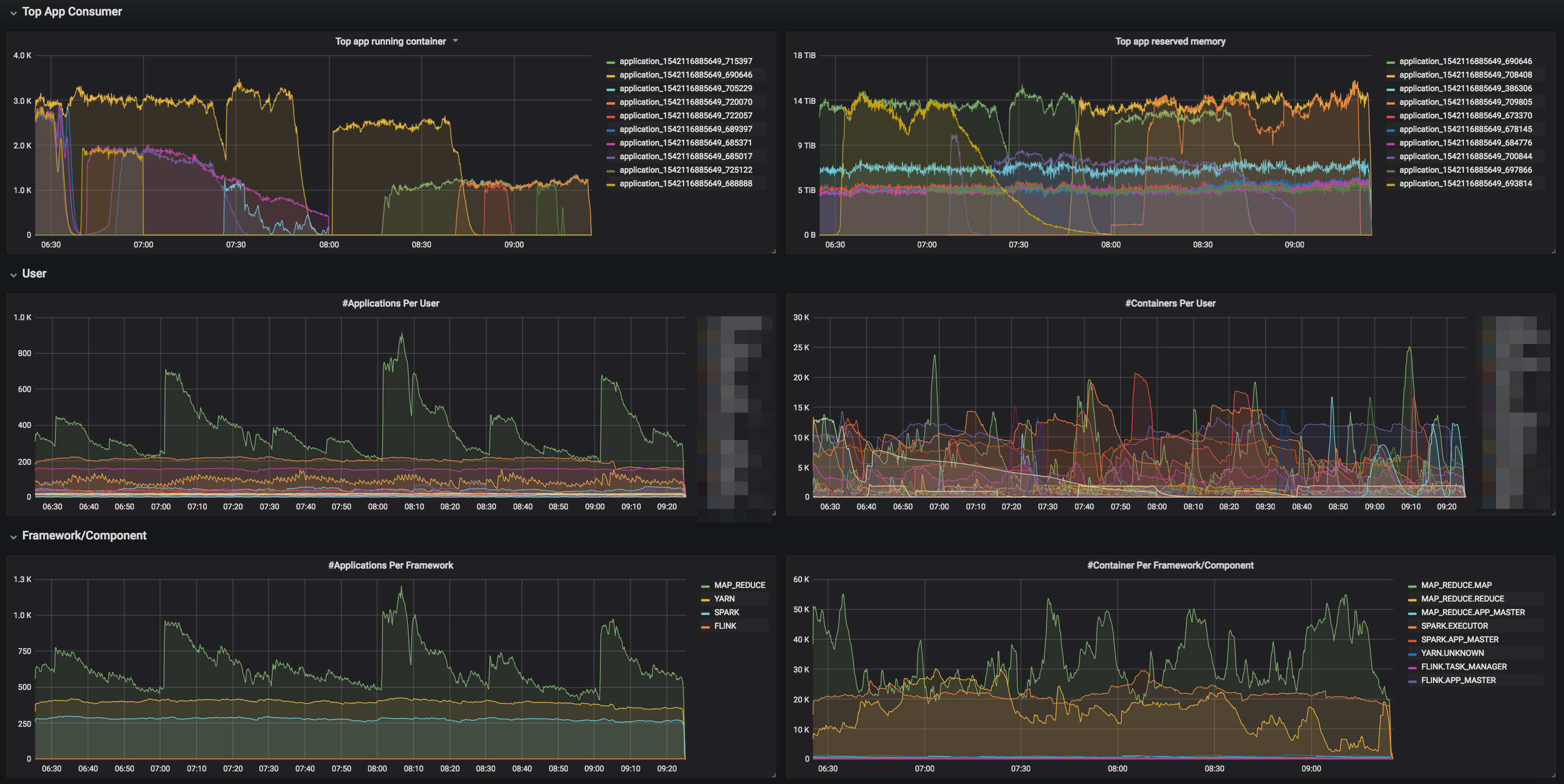The image size is (1564, 784).
Task: Click the application_1542116885649_690646 color line in the reserved memory legend
Action: click(1390, 63)
